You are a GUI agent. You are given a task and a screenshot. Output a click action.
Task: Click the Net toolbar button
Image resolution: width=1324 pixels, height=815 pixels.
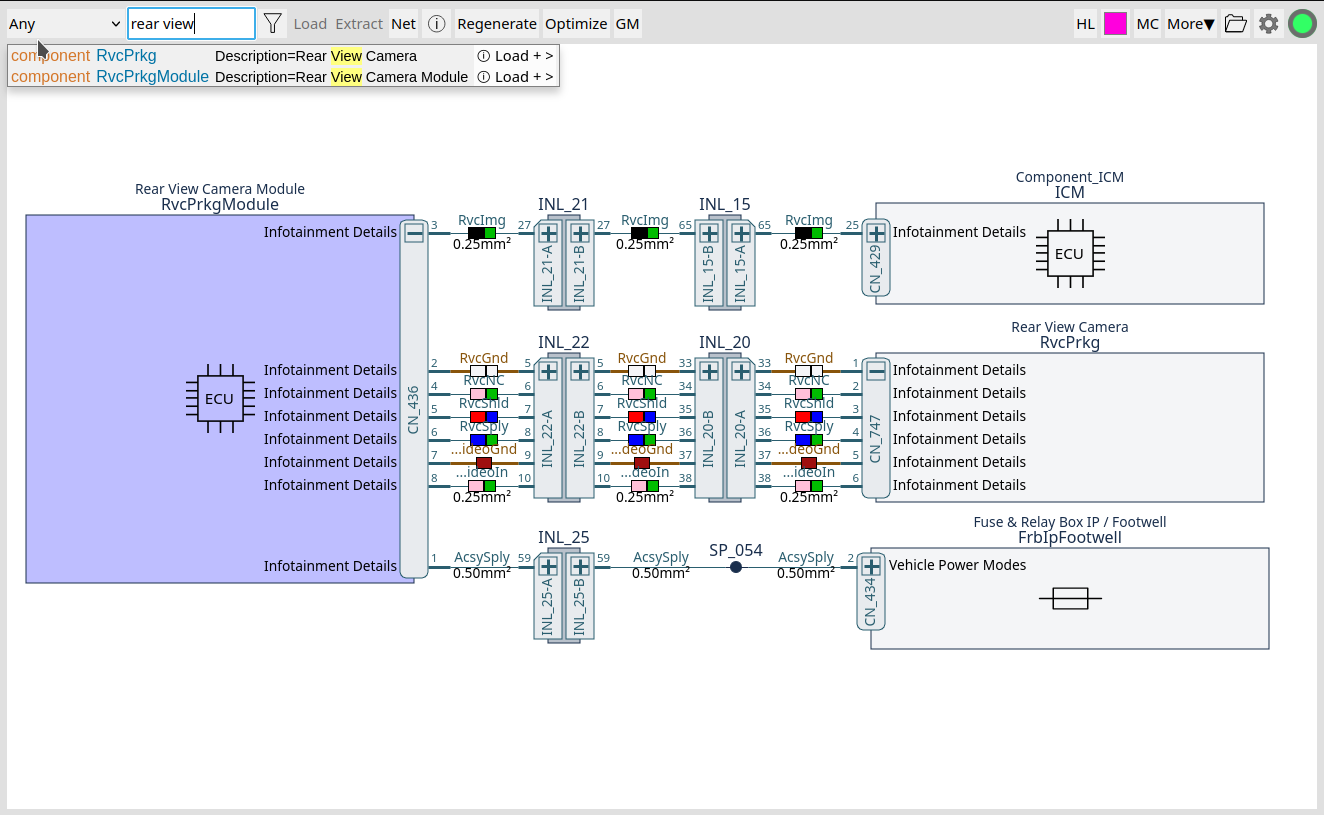tap(403, 23)
